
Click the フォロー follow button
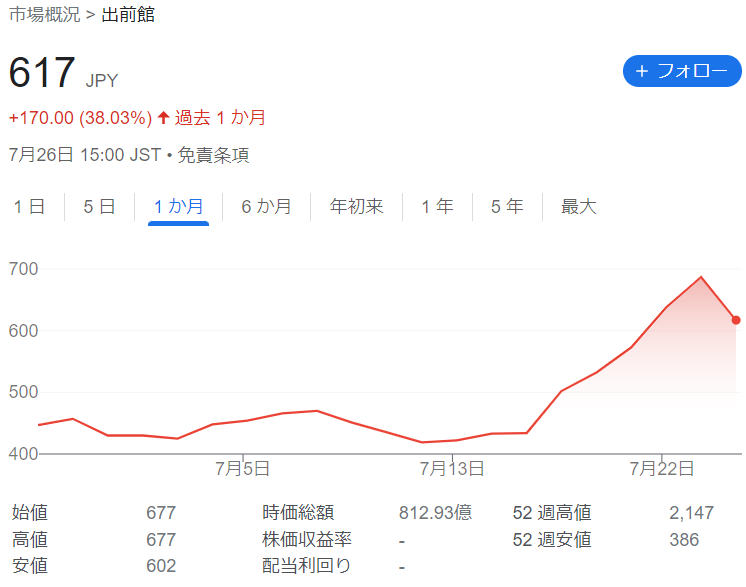(x=682, y=71)
